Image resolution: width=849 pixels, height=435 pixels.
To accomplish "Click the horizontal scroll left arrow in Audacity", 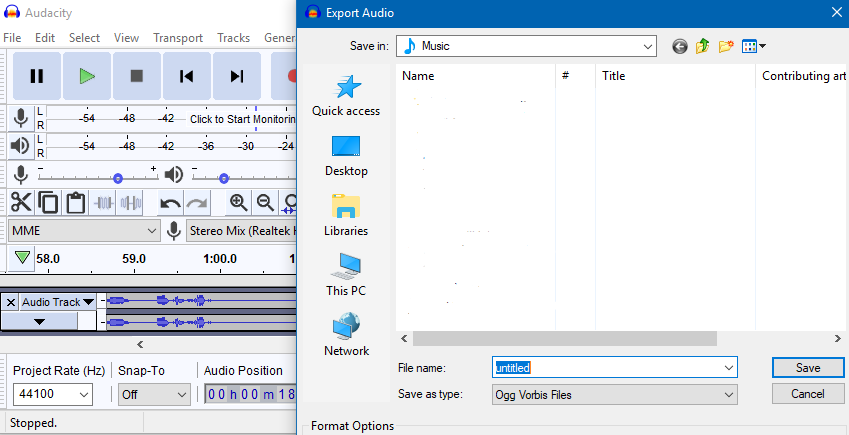I will point(140,344).
